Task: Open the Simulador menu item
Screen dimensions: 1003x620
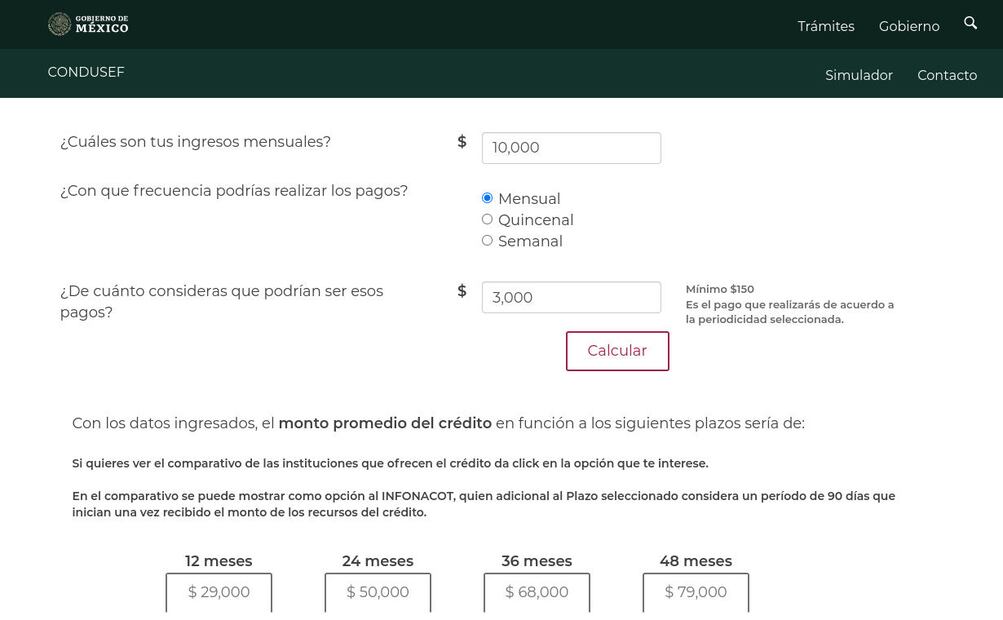Action: pyautogui.click(x=858, y=75)
